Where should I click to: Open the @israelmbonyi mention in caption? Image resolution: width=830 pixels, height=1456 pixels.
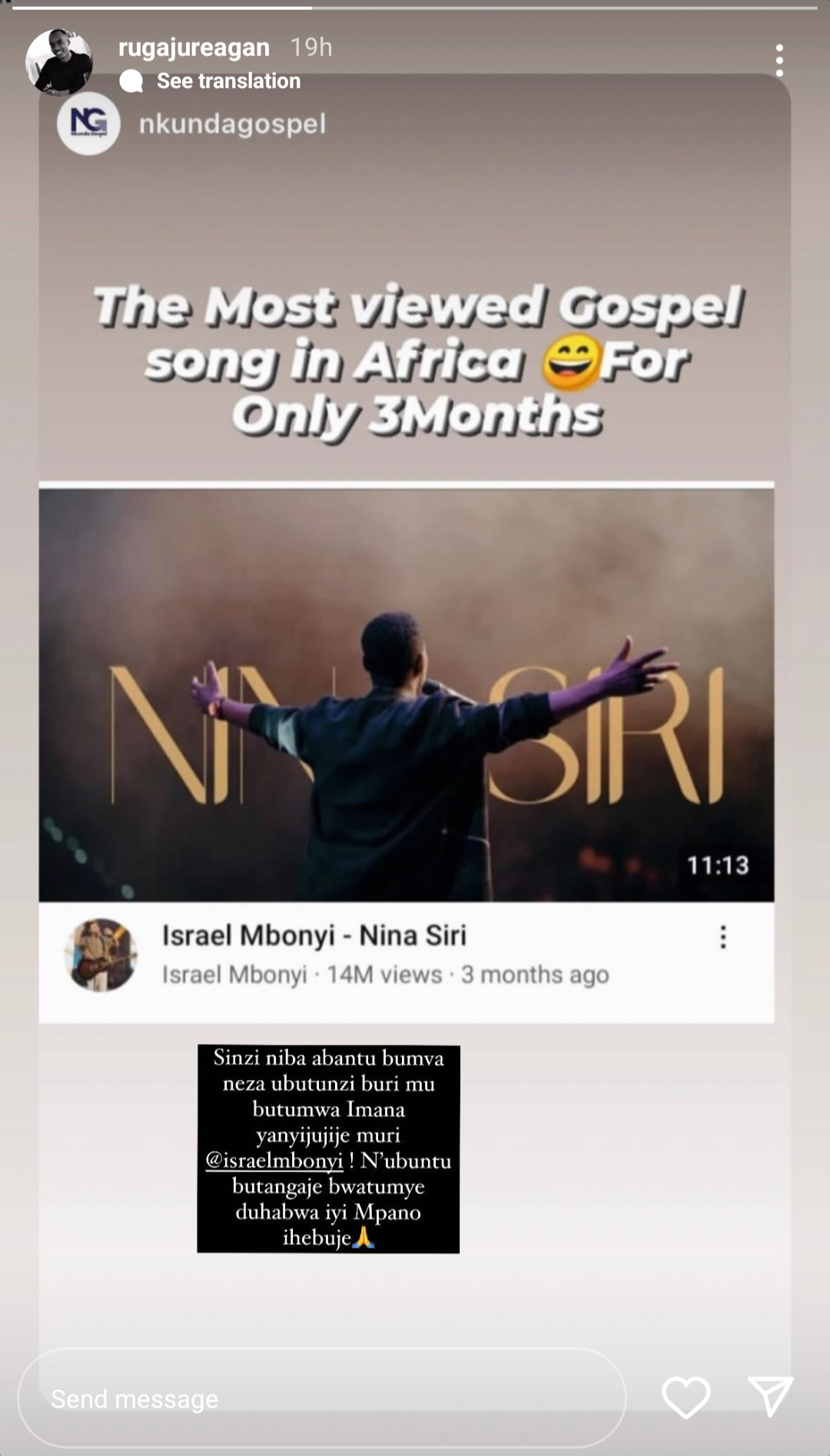(x=274, y=1161)
